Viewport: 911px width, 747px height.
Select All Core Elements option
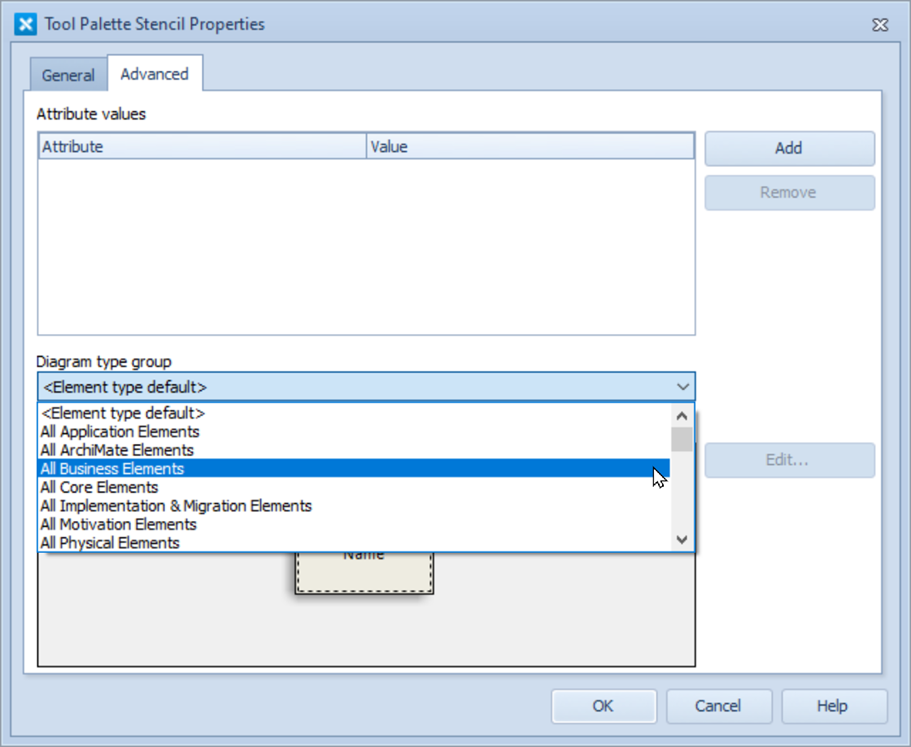(x=353, y=487)
